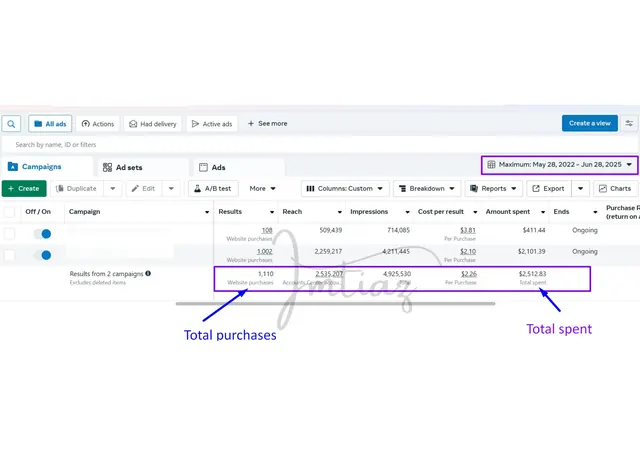Open the Breakdown dropdown
This screenshot has height=452, width=640.
[427, 189]
